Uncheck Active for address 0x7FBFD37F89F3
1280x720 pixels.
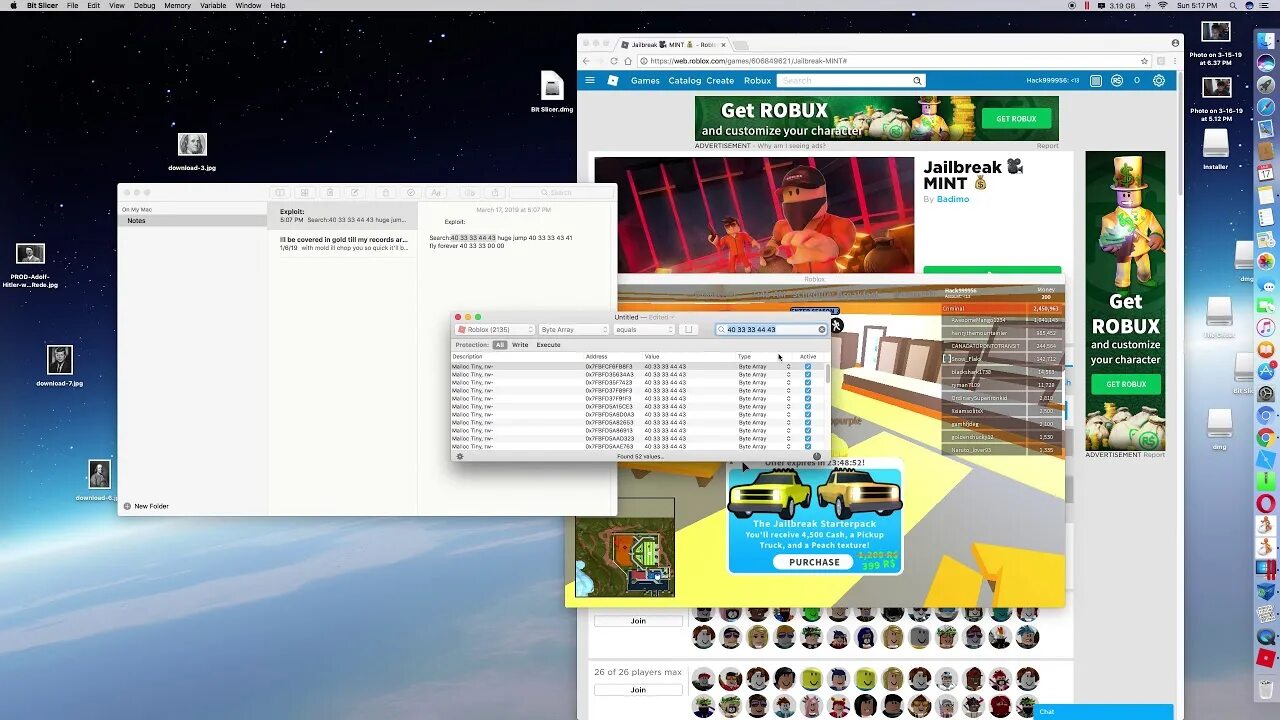(x=808, y=391)
